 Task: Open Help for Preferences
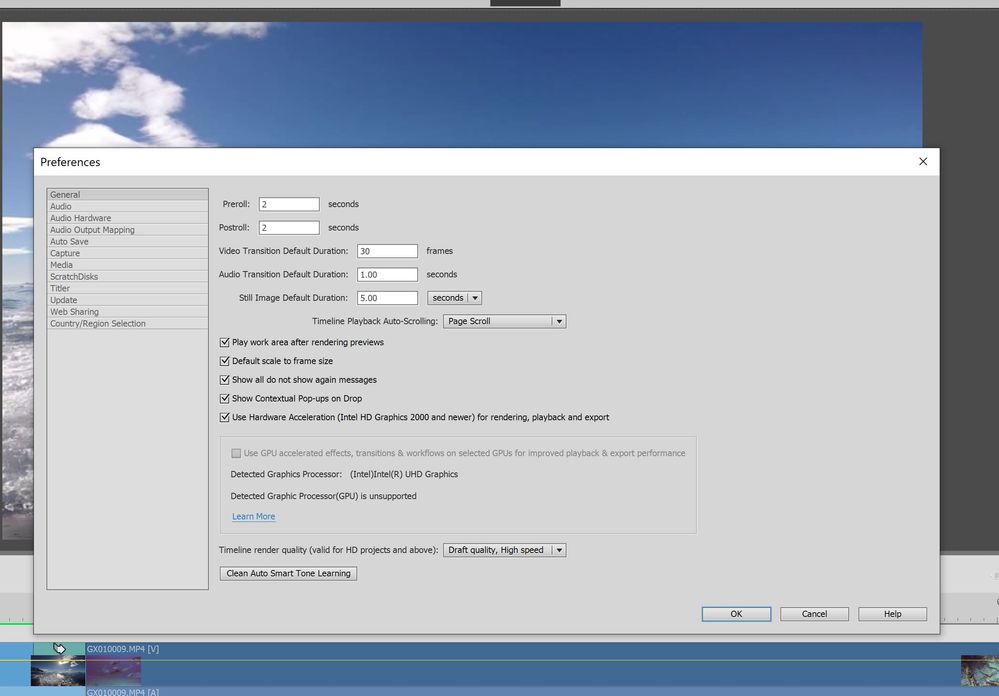(893, 614)
